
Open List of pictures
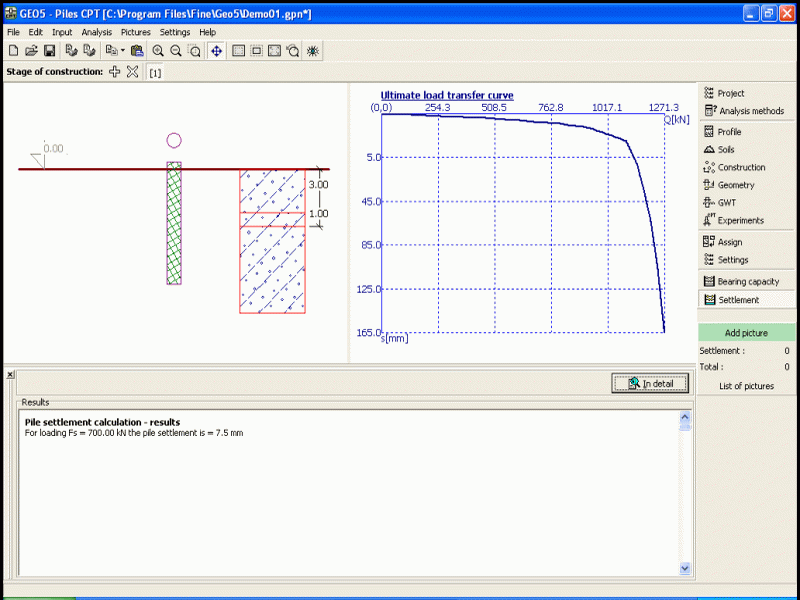coord(746,386)
